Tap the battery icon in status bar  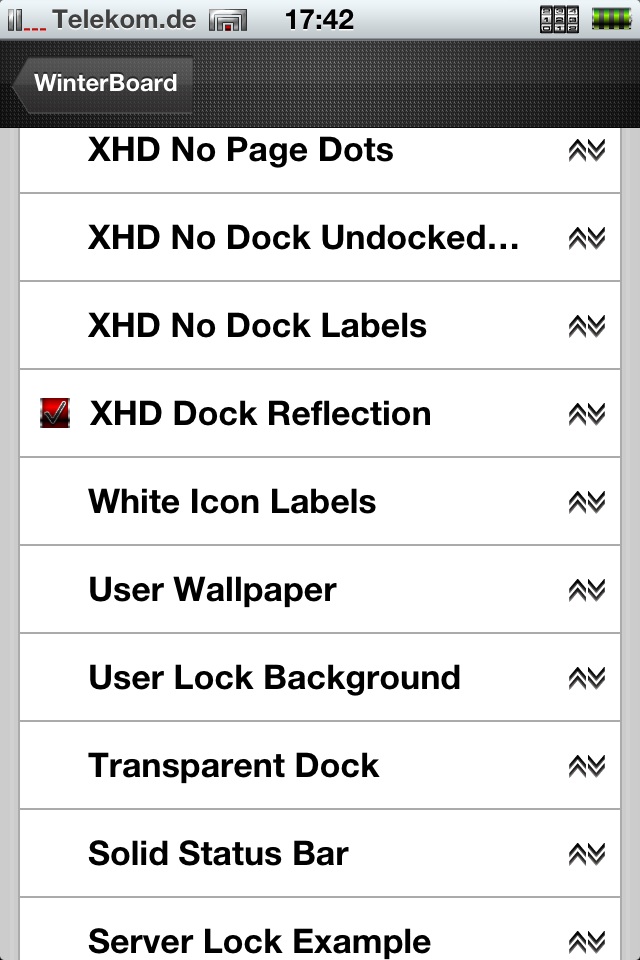pos(609,18)
